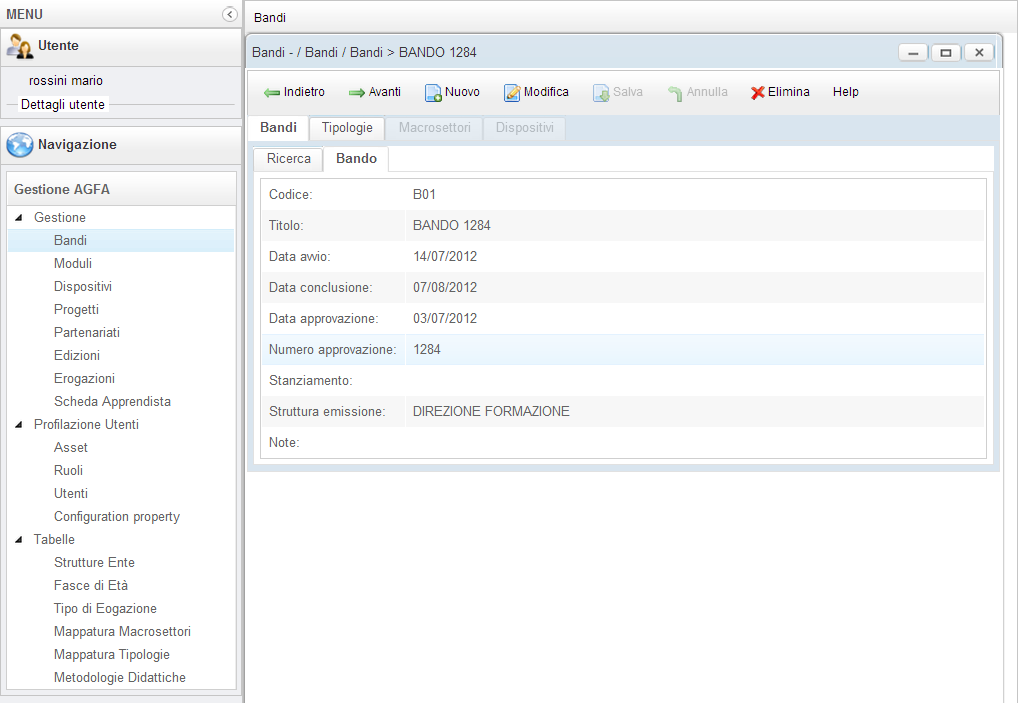The width and height of the screenshot is (1019, 703).
Task: Collapse the Profilazione Utenti tree node
Action: click(x=20, y=425)
